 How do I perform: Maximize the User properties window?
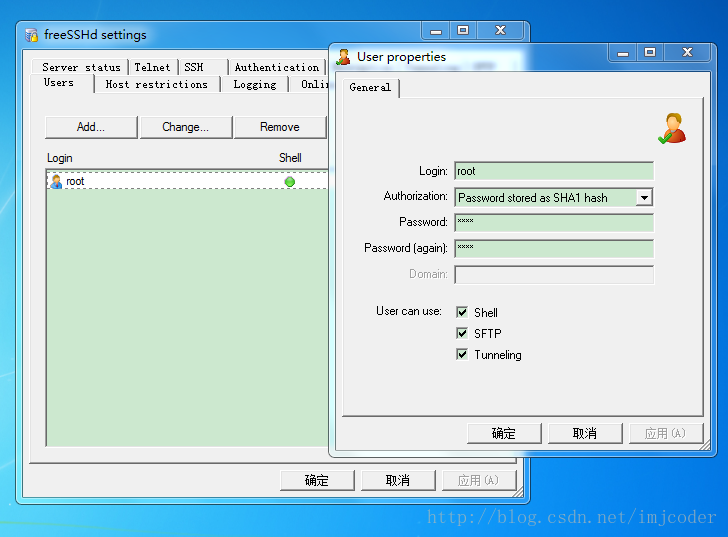650,53
